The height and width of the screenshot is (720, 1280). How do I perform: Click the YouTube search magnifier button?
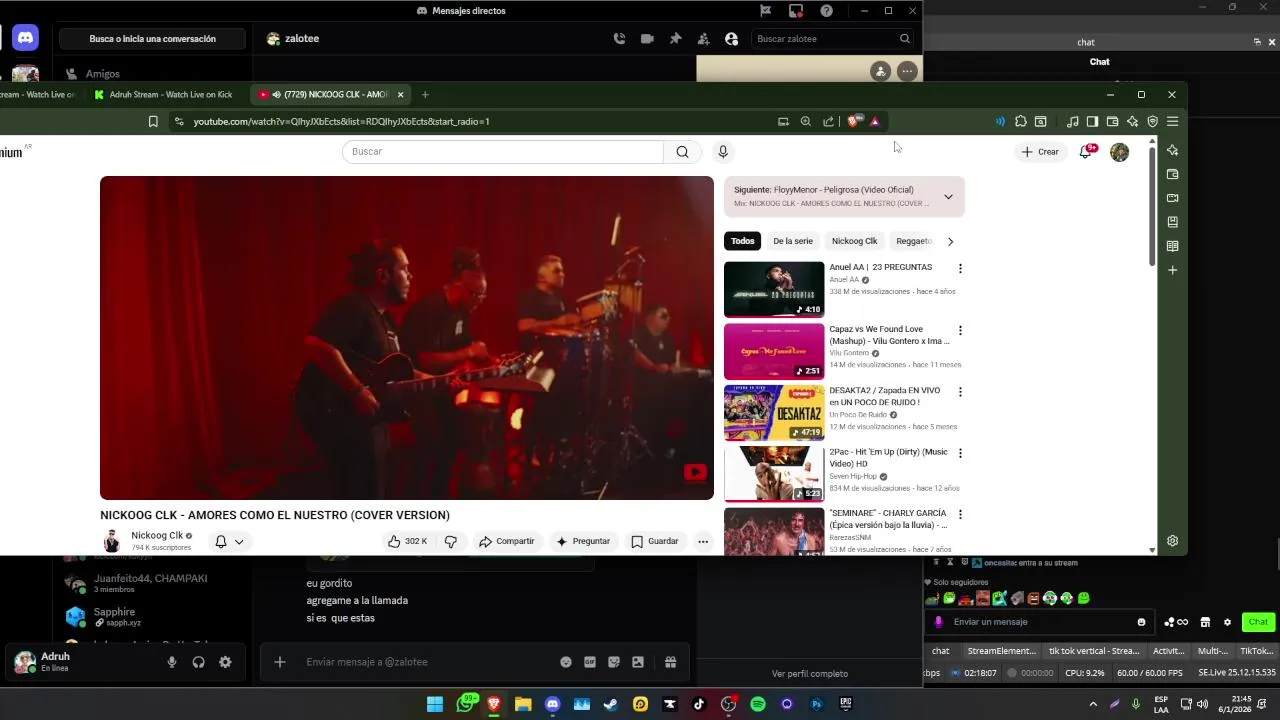(682, 152)
